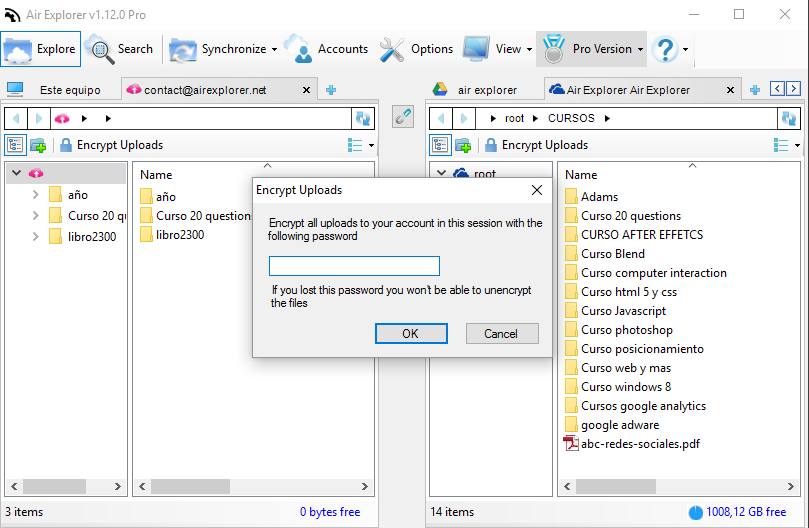This screenshot has height=528, width=809.
Task: Open the Explore view
Action: (41, 49)
